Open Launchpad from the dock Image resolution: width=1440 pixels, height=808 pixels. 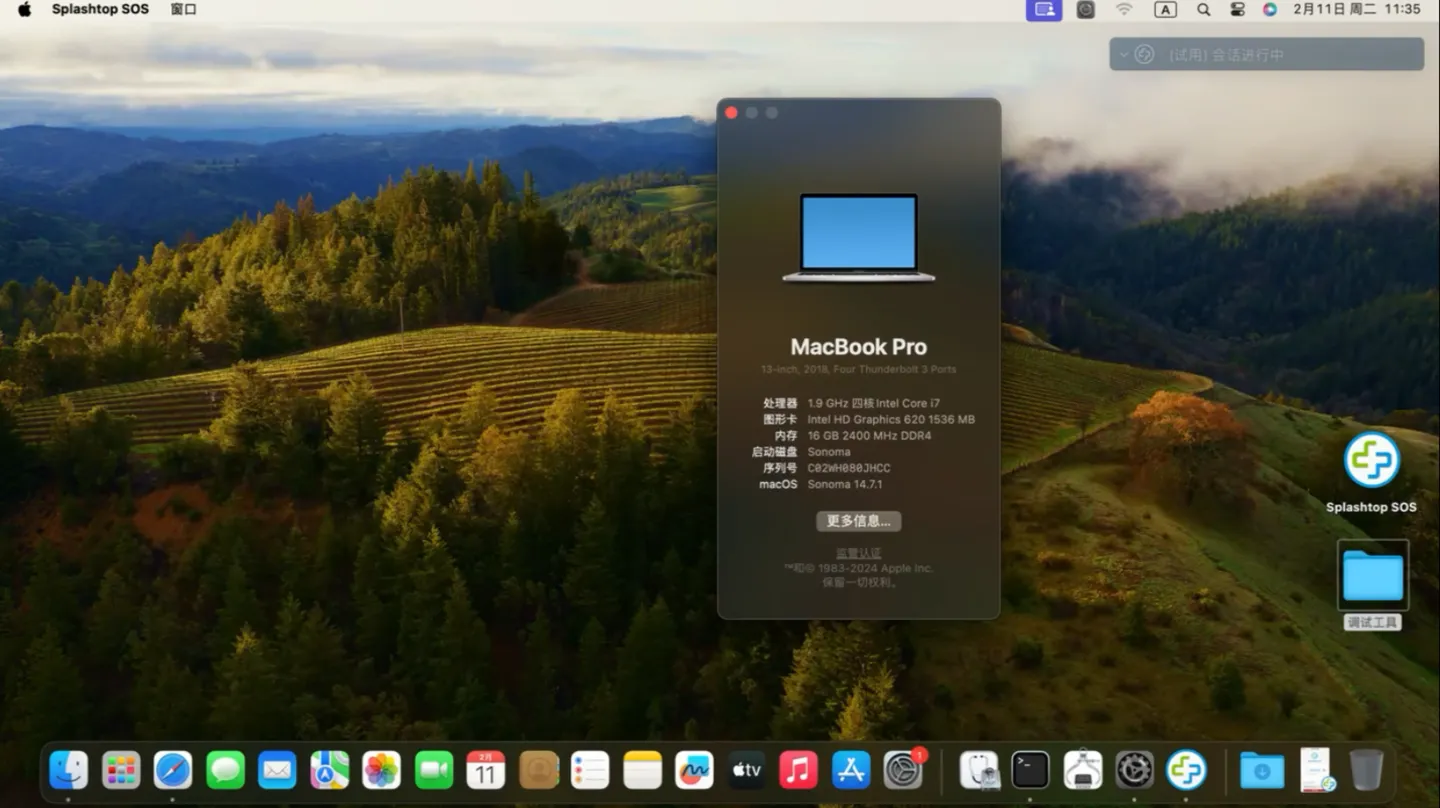point(121,770)
